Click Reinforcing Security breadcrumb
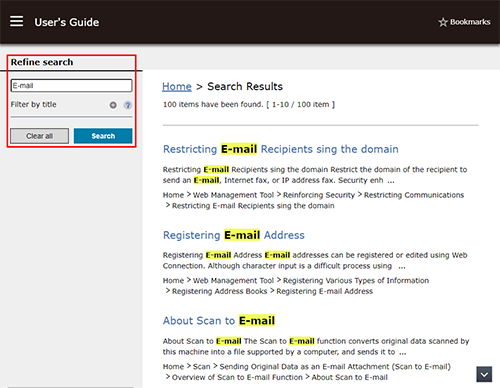This screenshot has width=500, height=388. (x=319, y=195)
